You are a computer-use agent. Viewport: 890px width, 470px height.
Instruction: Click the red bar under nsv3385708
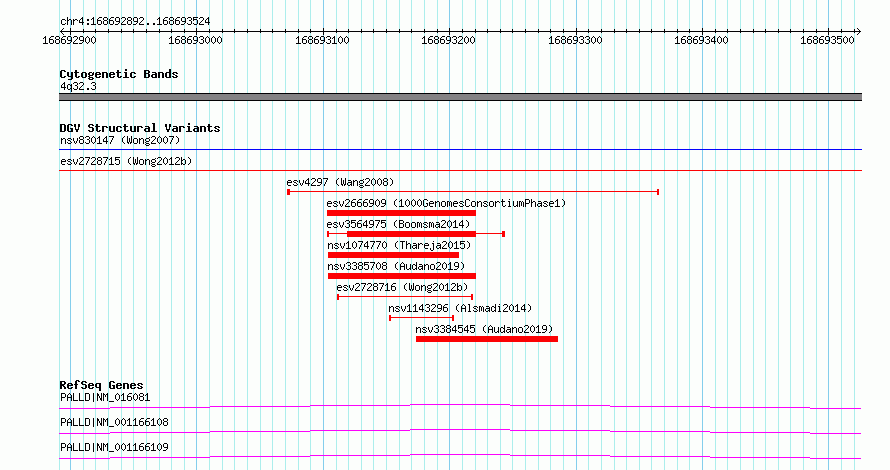402,276
